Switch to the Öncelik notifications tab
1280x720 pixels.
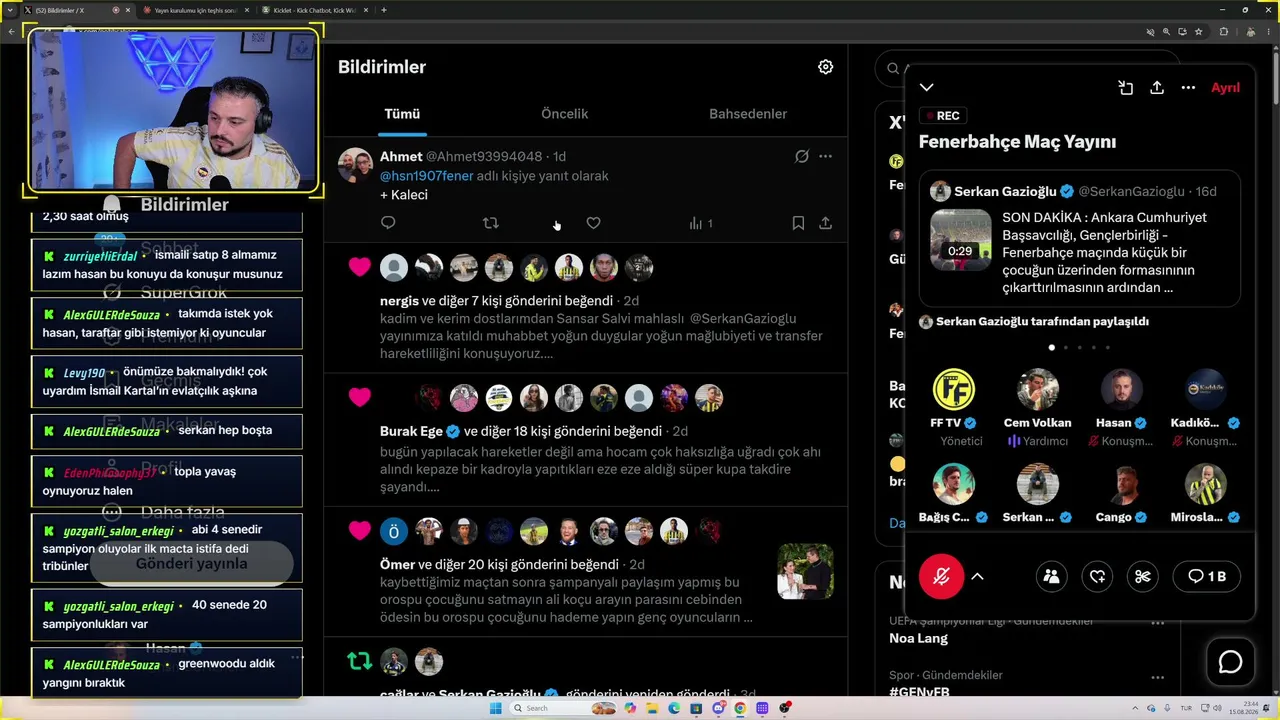click(x=564, y=114)
